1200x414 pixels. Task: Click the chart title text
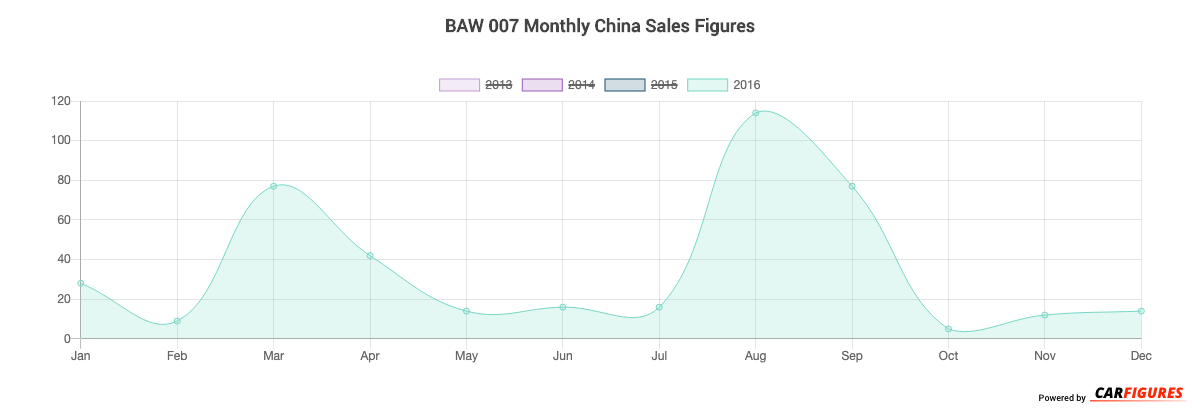(600, 26)
